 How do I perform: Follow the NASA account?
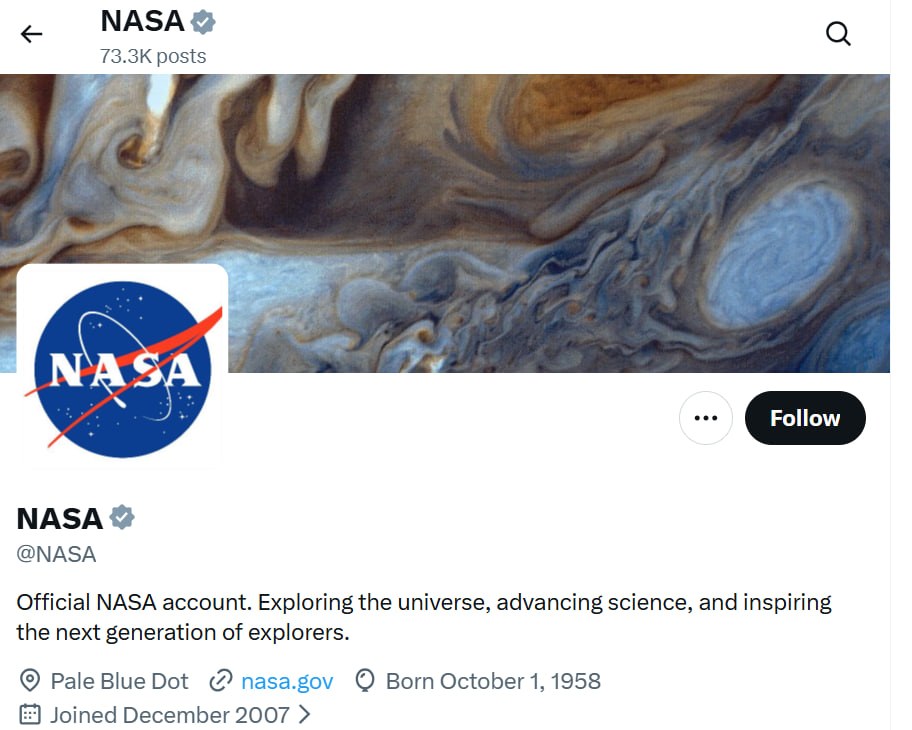pos(805,418)
